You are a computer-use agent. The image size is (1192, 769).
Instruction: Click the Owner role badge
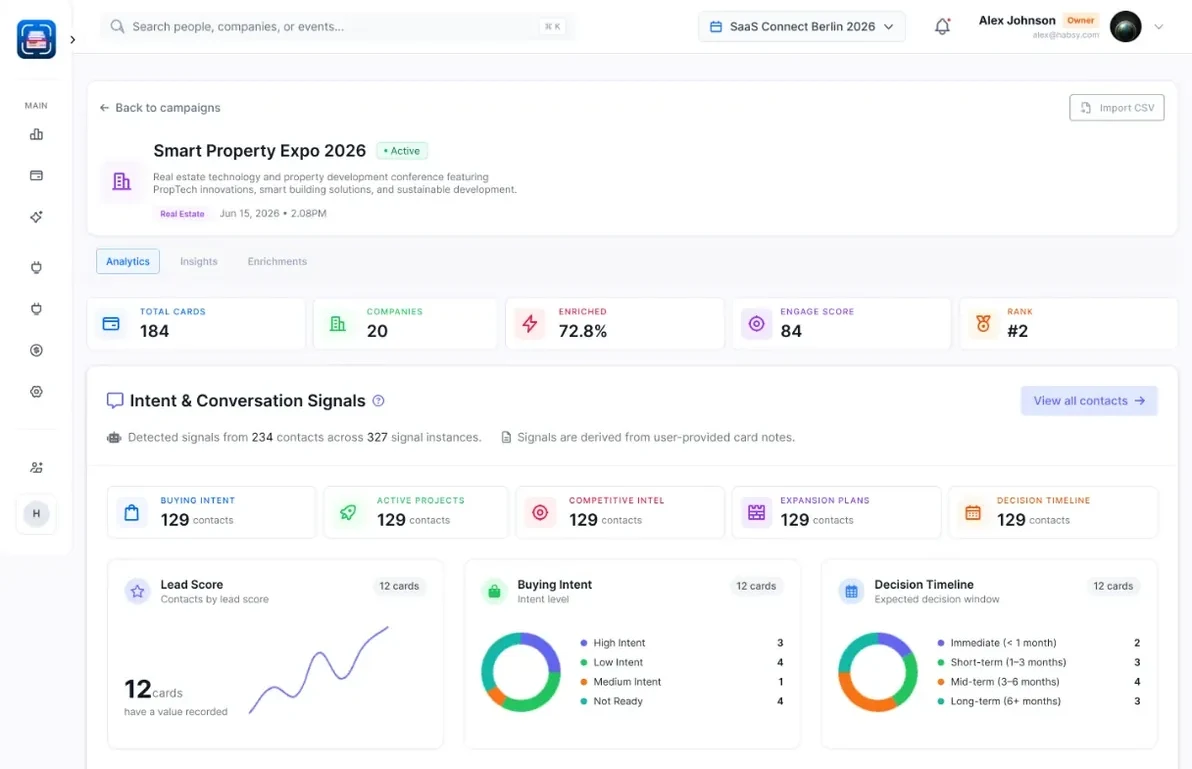[1080, 21]
